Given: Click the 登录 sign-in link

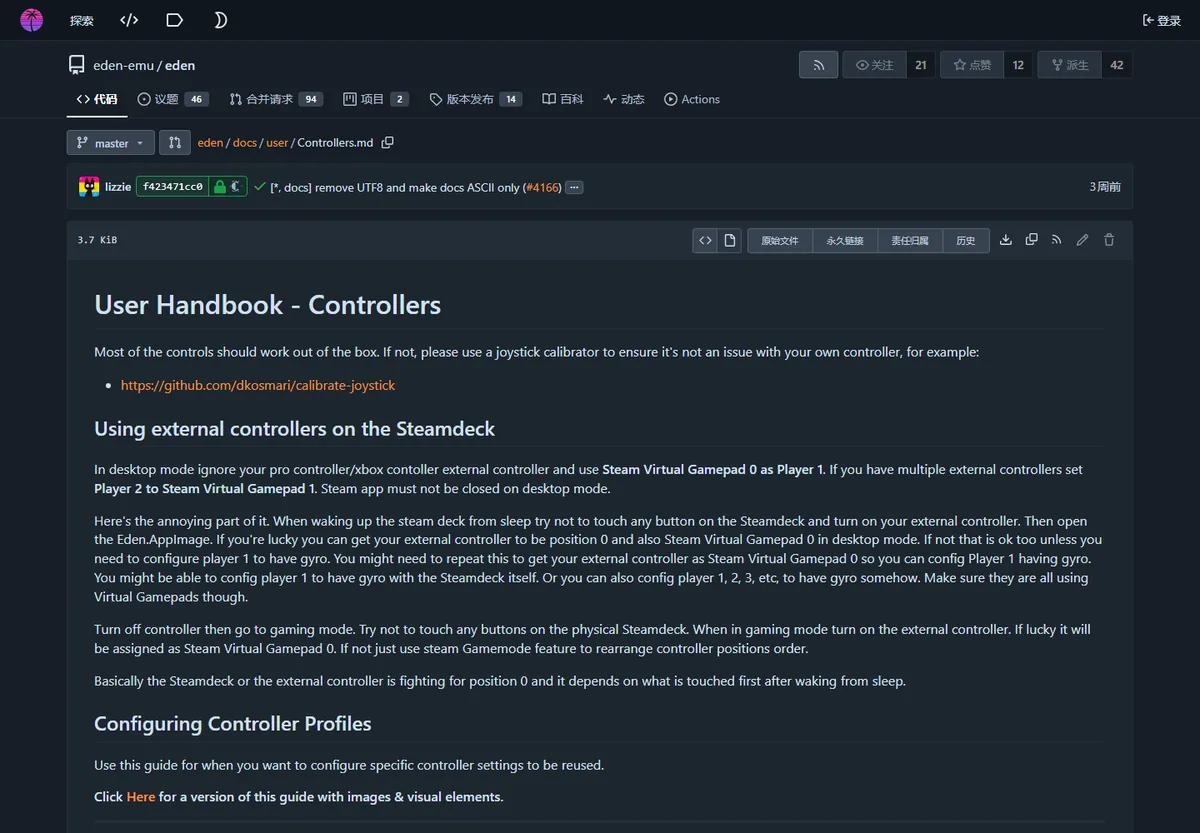Looking at the screenshot, I should pyautogui.click(x=1162, y=20).
